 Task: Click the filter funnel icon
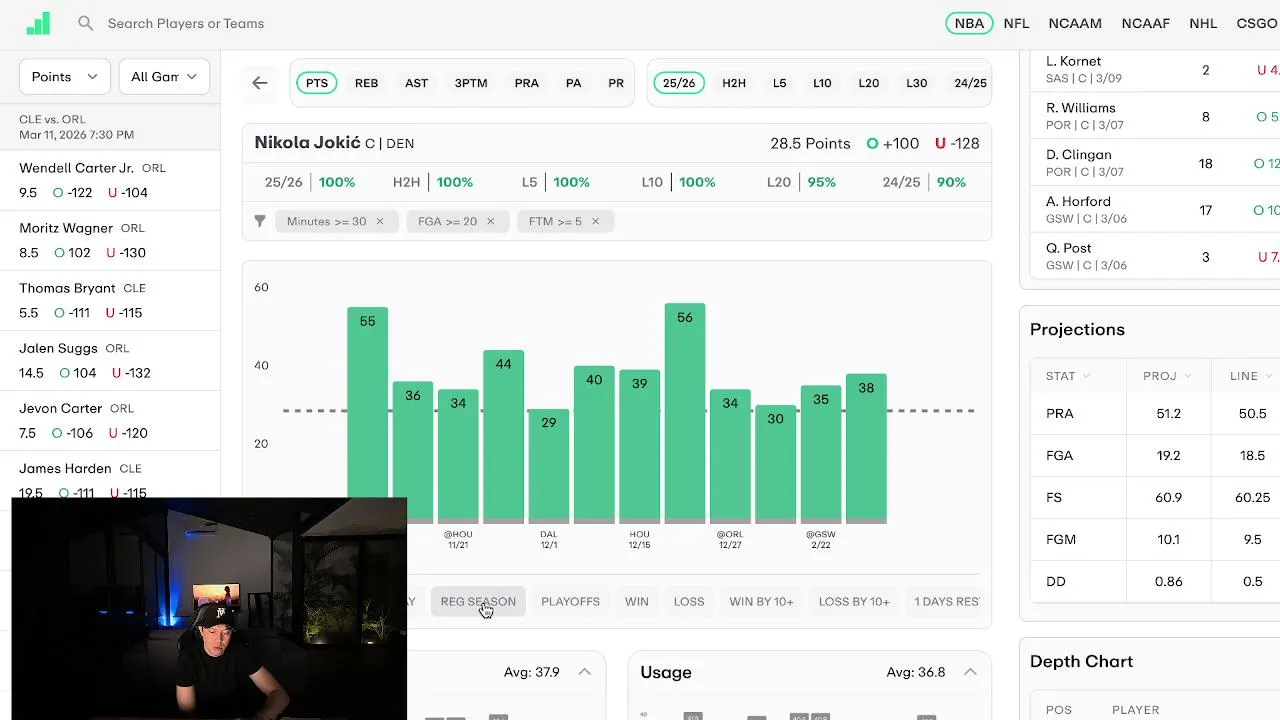260,221
